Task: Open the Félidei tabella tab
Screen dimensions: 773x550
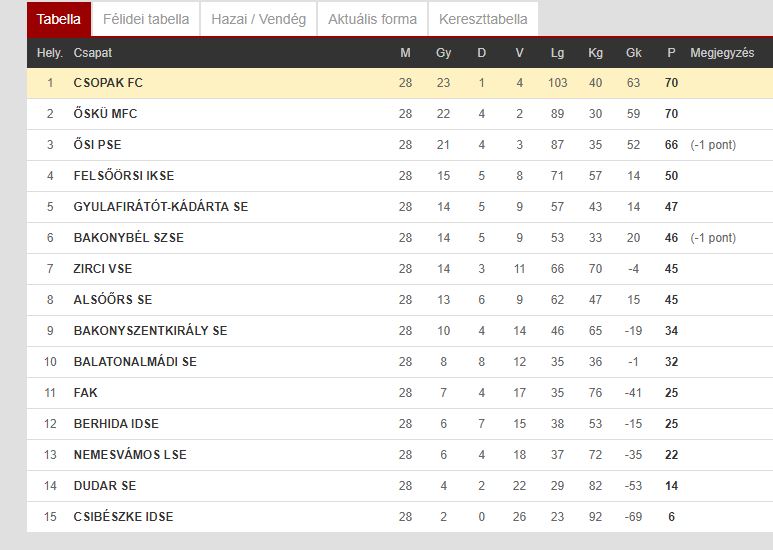Action: pos(146,19)
